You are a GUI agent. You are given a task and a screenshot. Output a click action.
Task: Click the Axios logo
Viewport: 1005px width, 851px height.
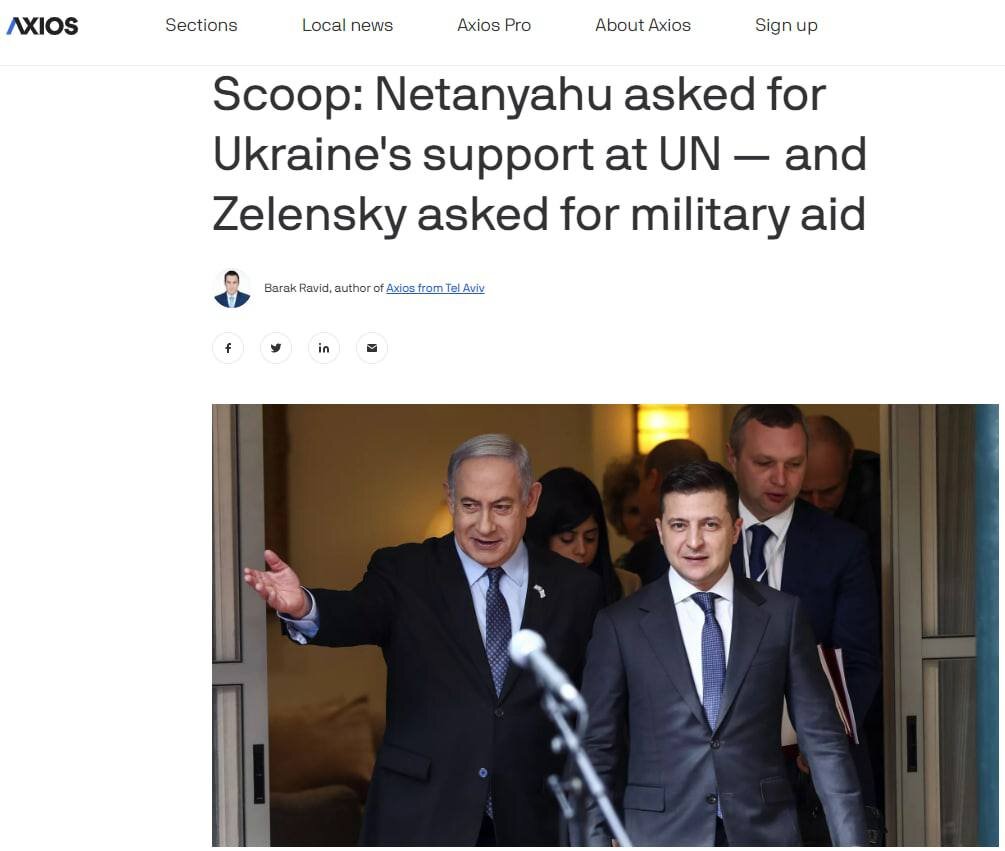[42, 26]
